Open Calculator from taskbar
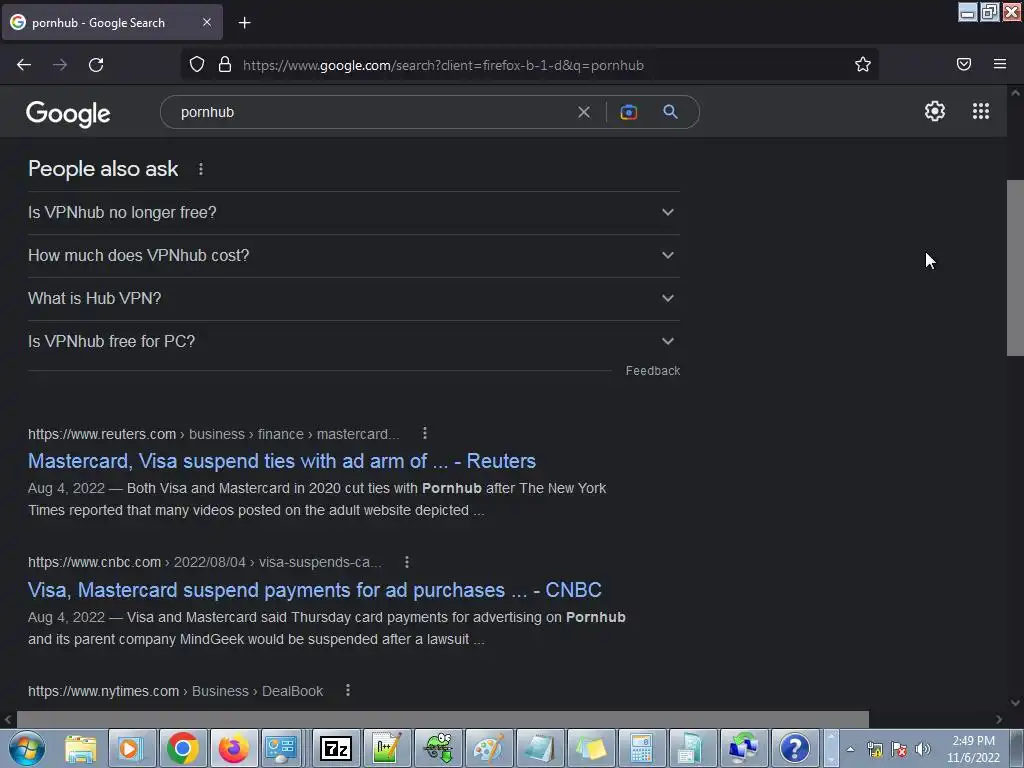This screenshot has height=768, width=1024. coord(641,748)
